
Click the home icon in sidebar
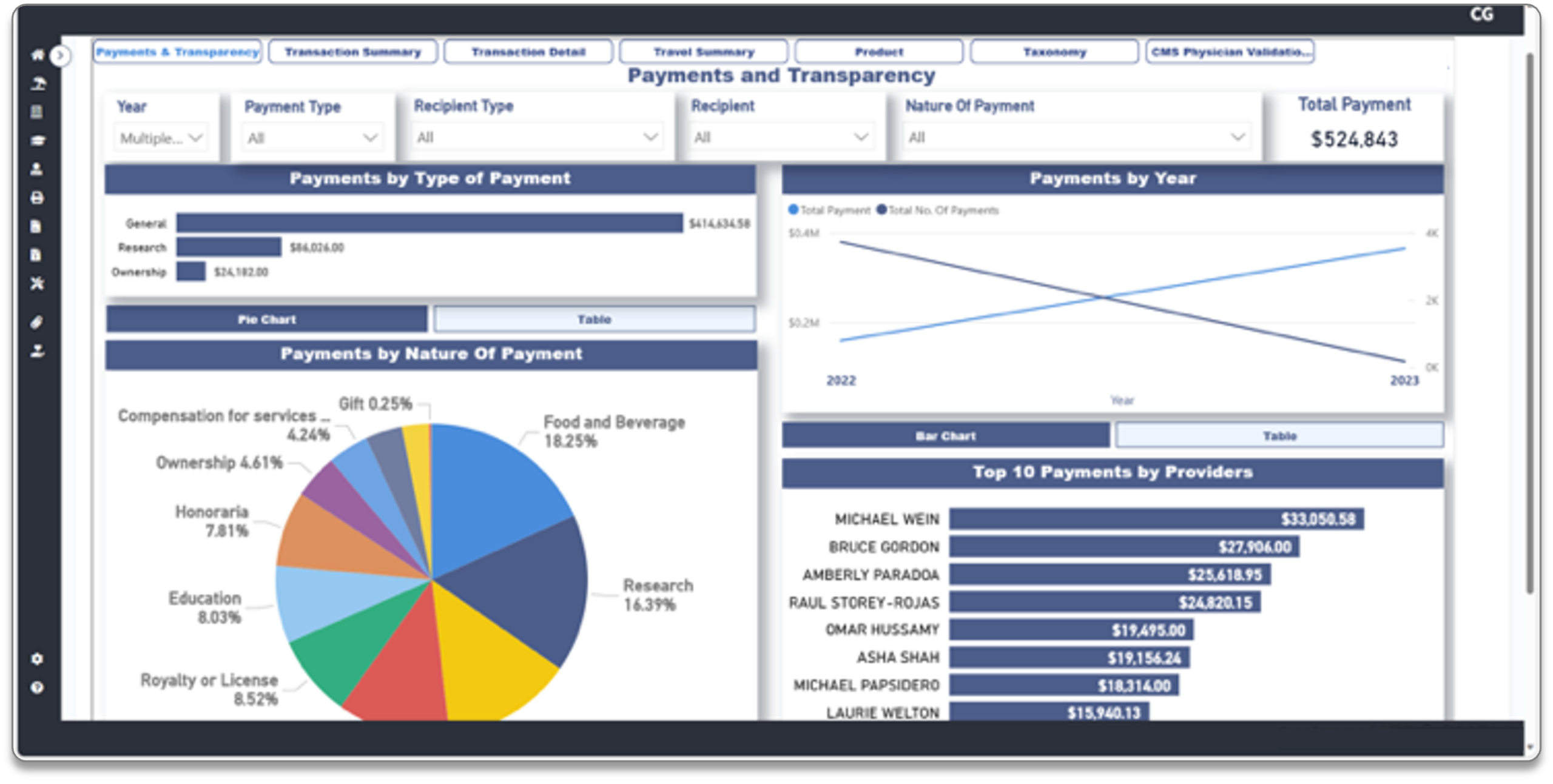tap(38, 55)
